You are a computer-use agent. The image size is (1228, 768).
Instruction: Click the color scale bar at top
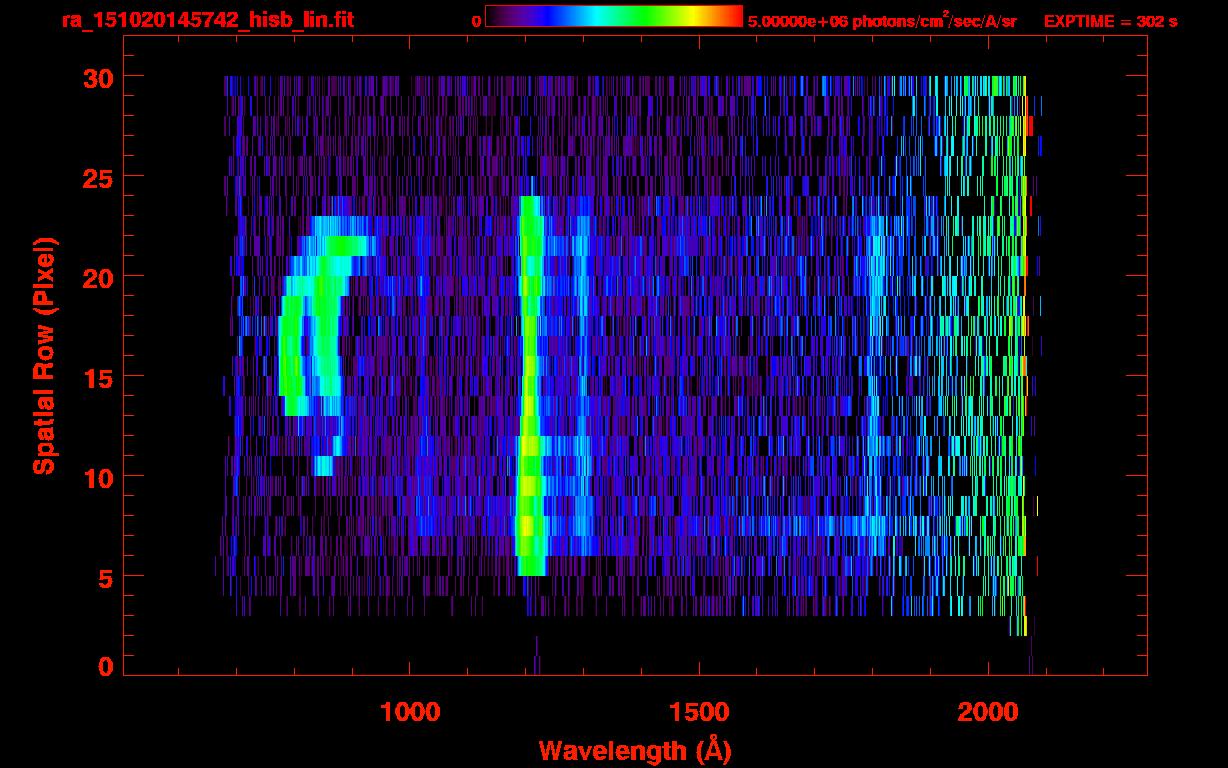614,16
